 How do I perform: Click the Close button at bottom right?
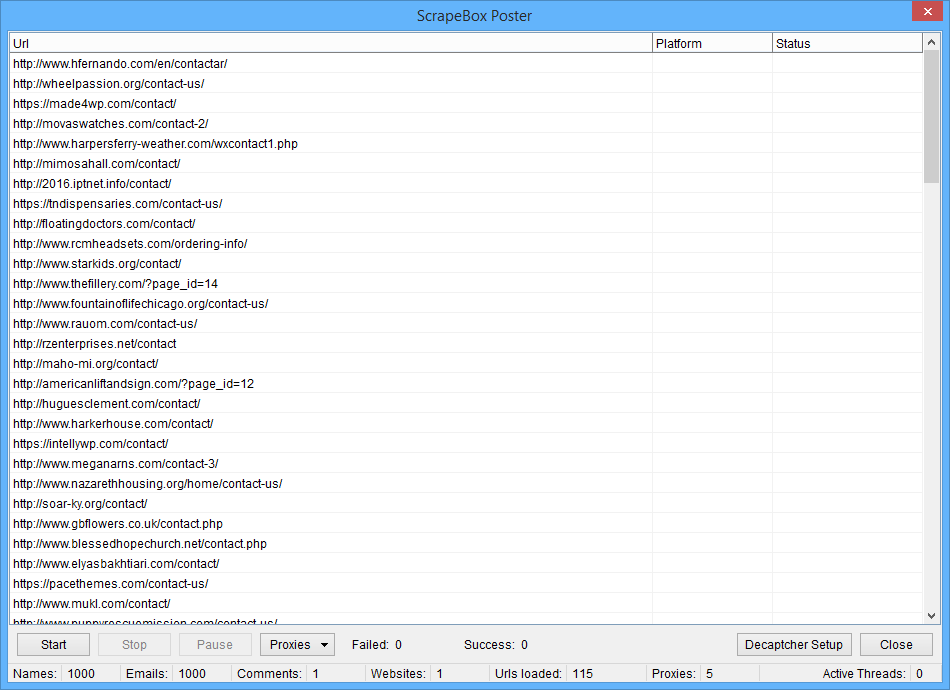(x=896, y=644)
